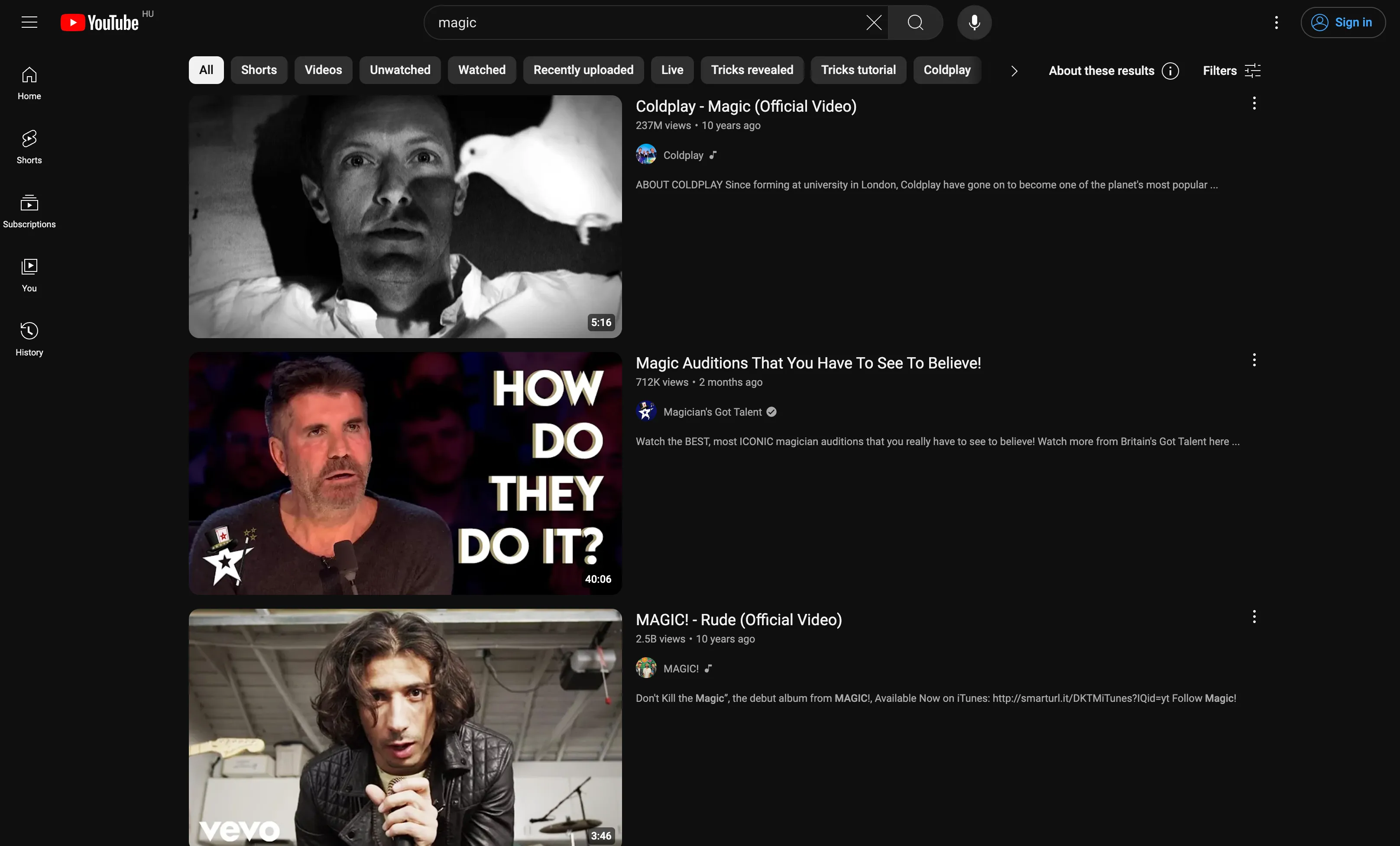1400x846 pixels.
Task: Open Subscriptions in the sidebar
Action: tap(29, 212)
